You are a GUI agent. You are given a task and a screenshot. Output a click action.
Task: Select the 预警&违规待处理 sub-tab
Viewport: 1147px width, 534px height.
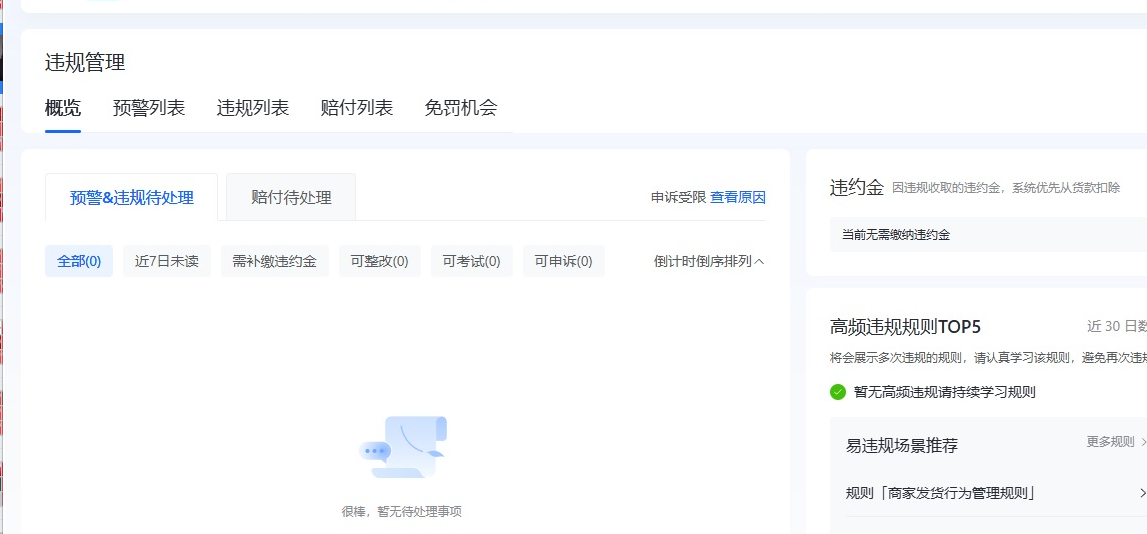click(131, 197)
